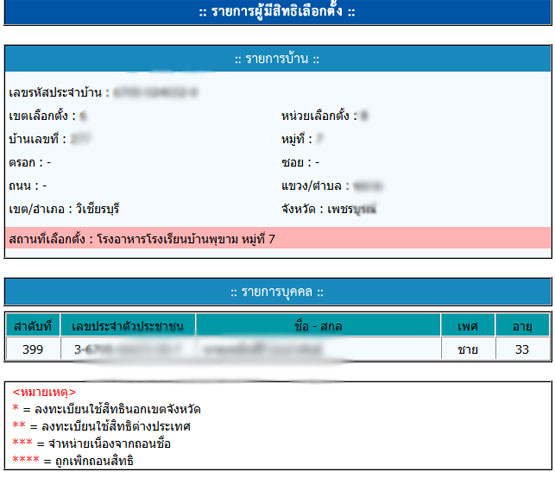
Task: Click the 'รายการบ้าน' section header
Action: (278, 59)
